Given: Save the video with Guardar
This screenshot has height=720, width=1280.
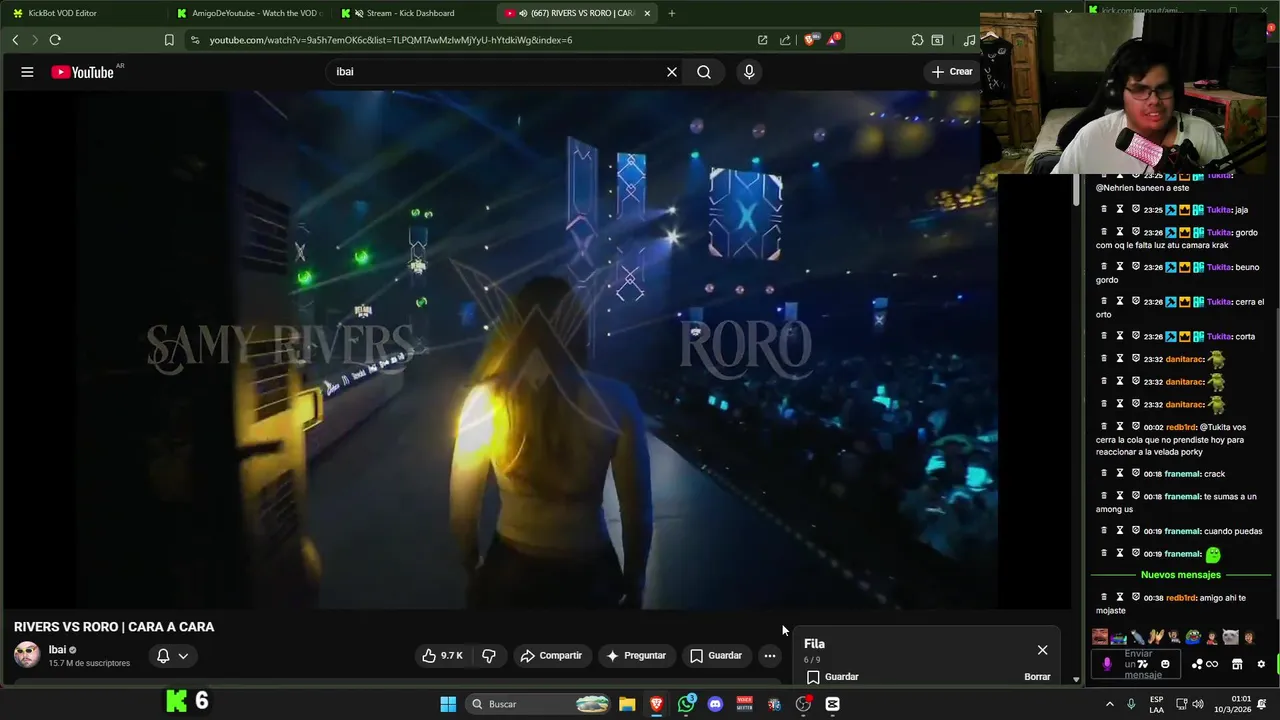Looking at the screenshot, I should pos(716,656).
